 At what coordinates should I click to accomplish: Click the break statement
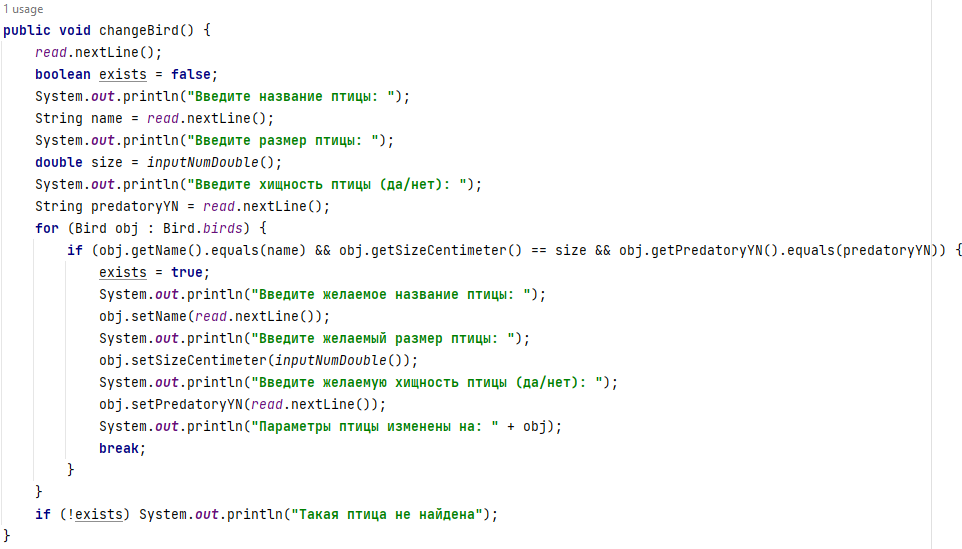click(x=122, y=448)
